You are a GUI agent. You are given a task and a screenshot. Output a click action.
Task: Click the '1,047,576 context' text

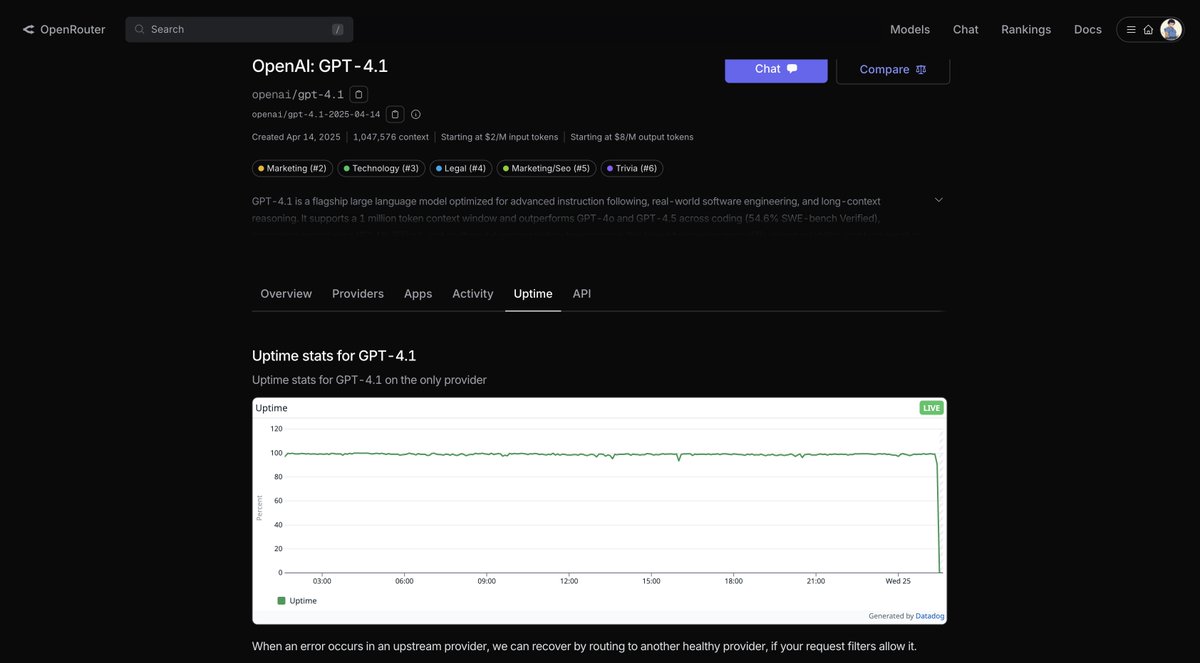click(391, 137)
